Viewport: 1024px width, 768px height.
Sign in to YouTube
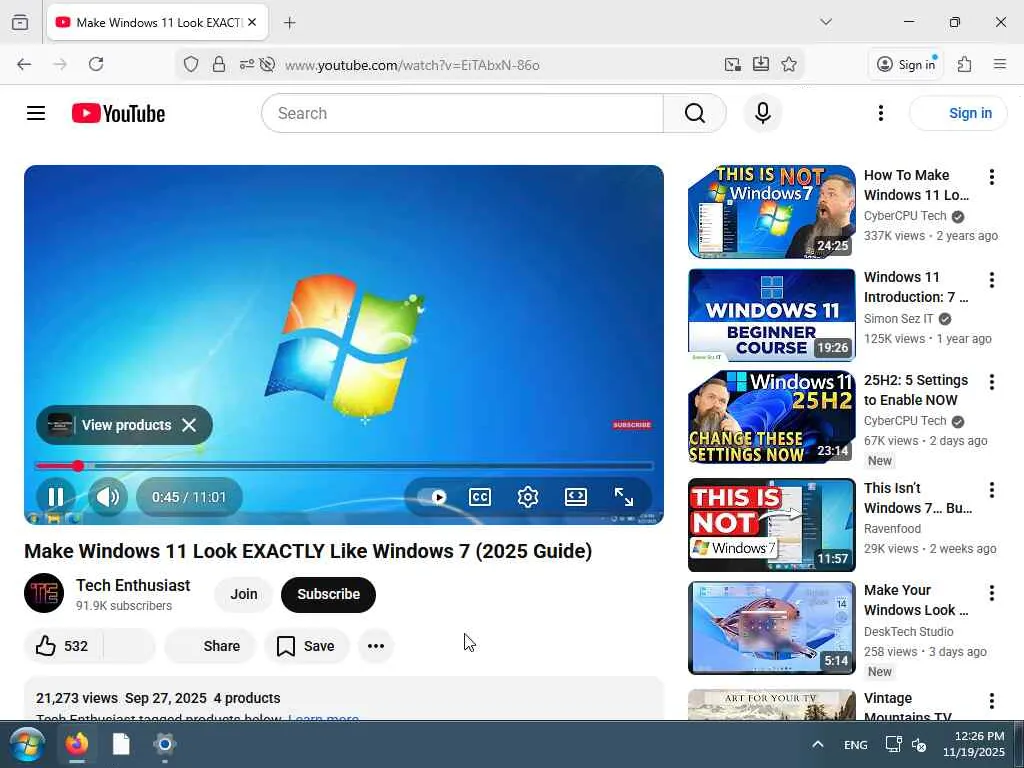point(958,113)
